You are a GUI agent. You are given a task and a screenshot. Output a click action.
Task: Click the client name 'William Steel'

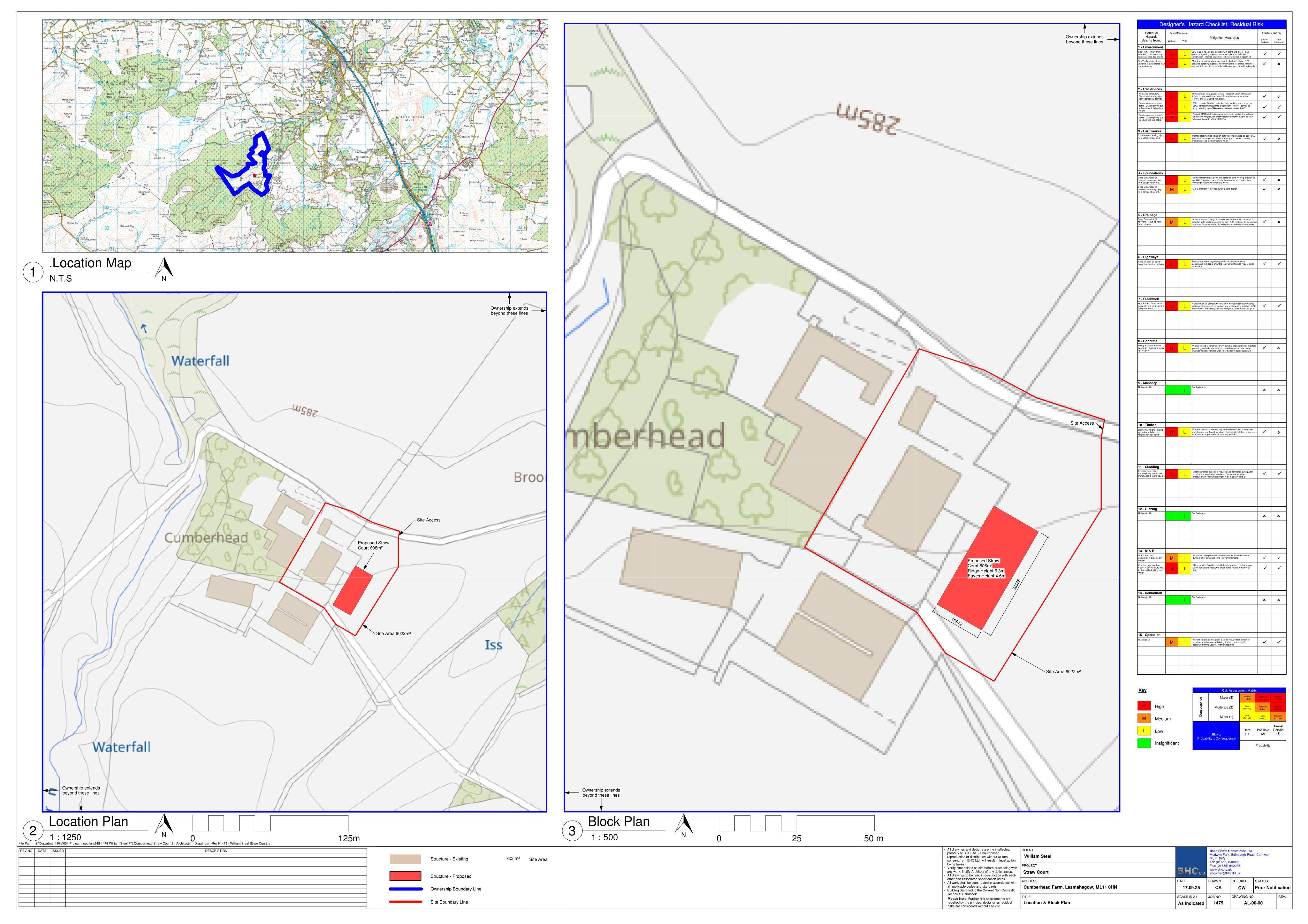point(1038,856)
